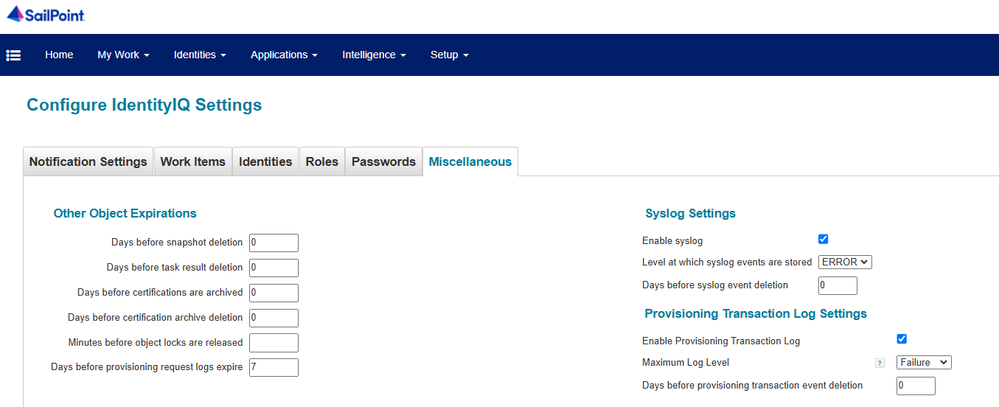Select the Passwords tab
Viewport: 999px width, 407px height.
click(384, 162)
